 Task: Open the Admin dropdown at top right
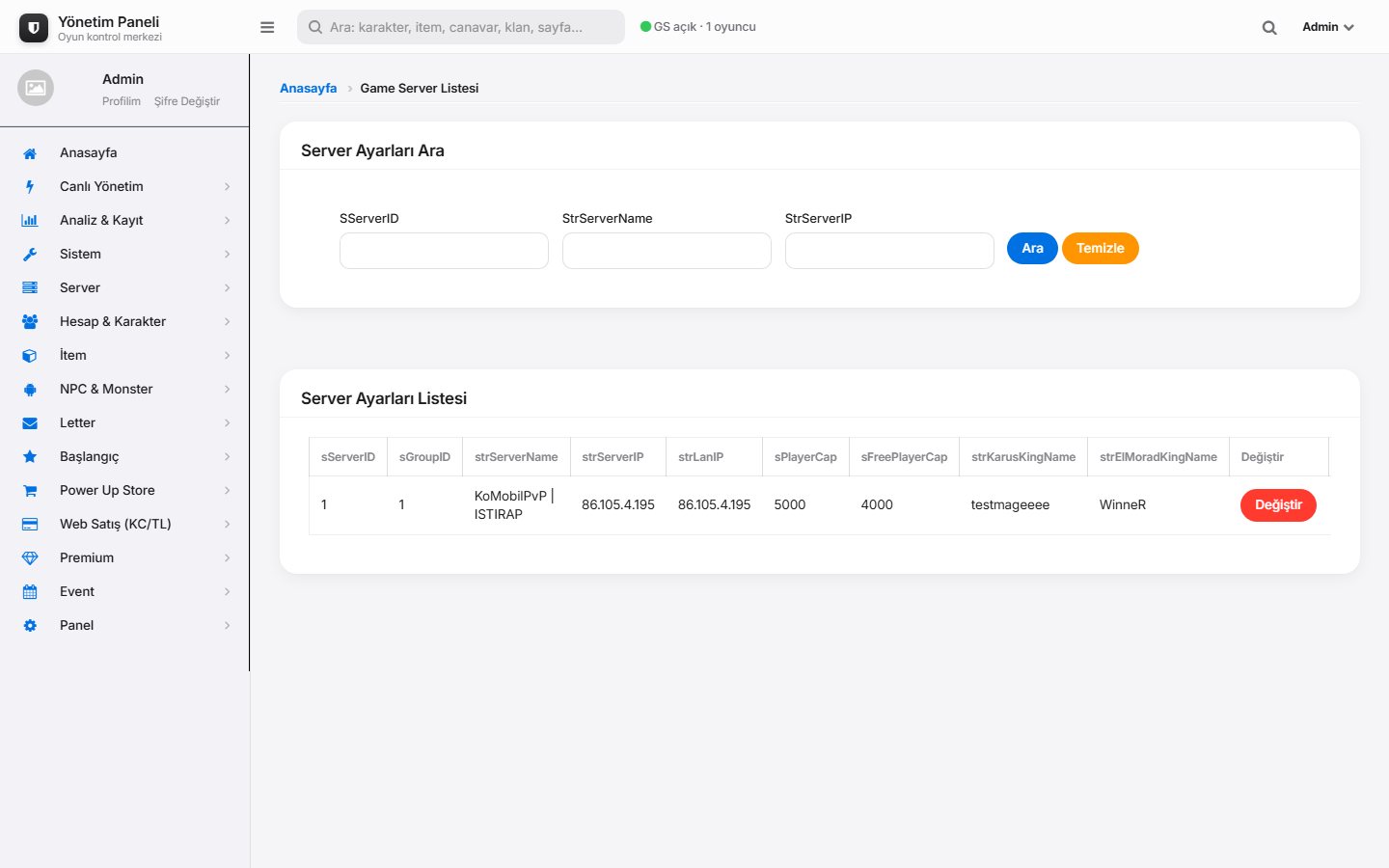(x=1328, y=27)
